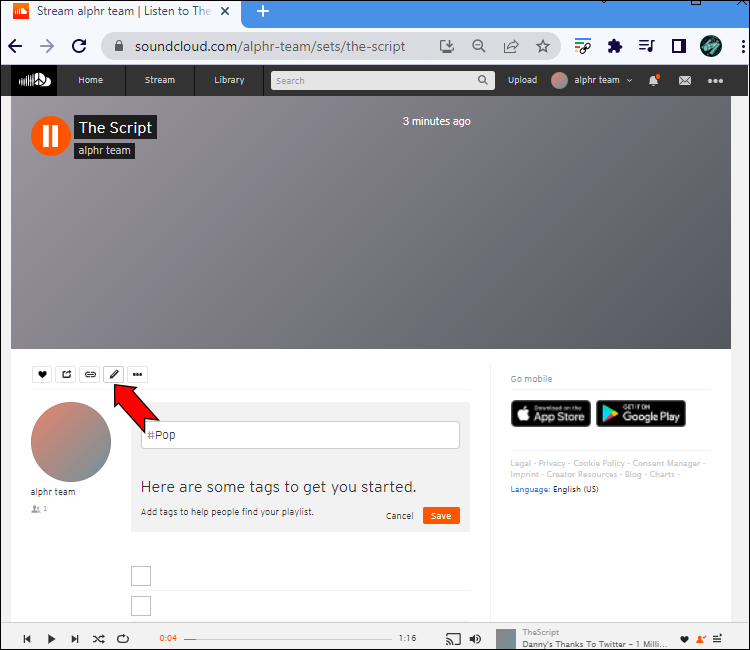The image size is (750, 650).
Task: Click the #Pop tags input field
Action: (300, 435)
